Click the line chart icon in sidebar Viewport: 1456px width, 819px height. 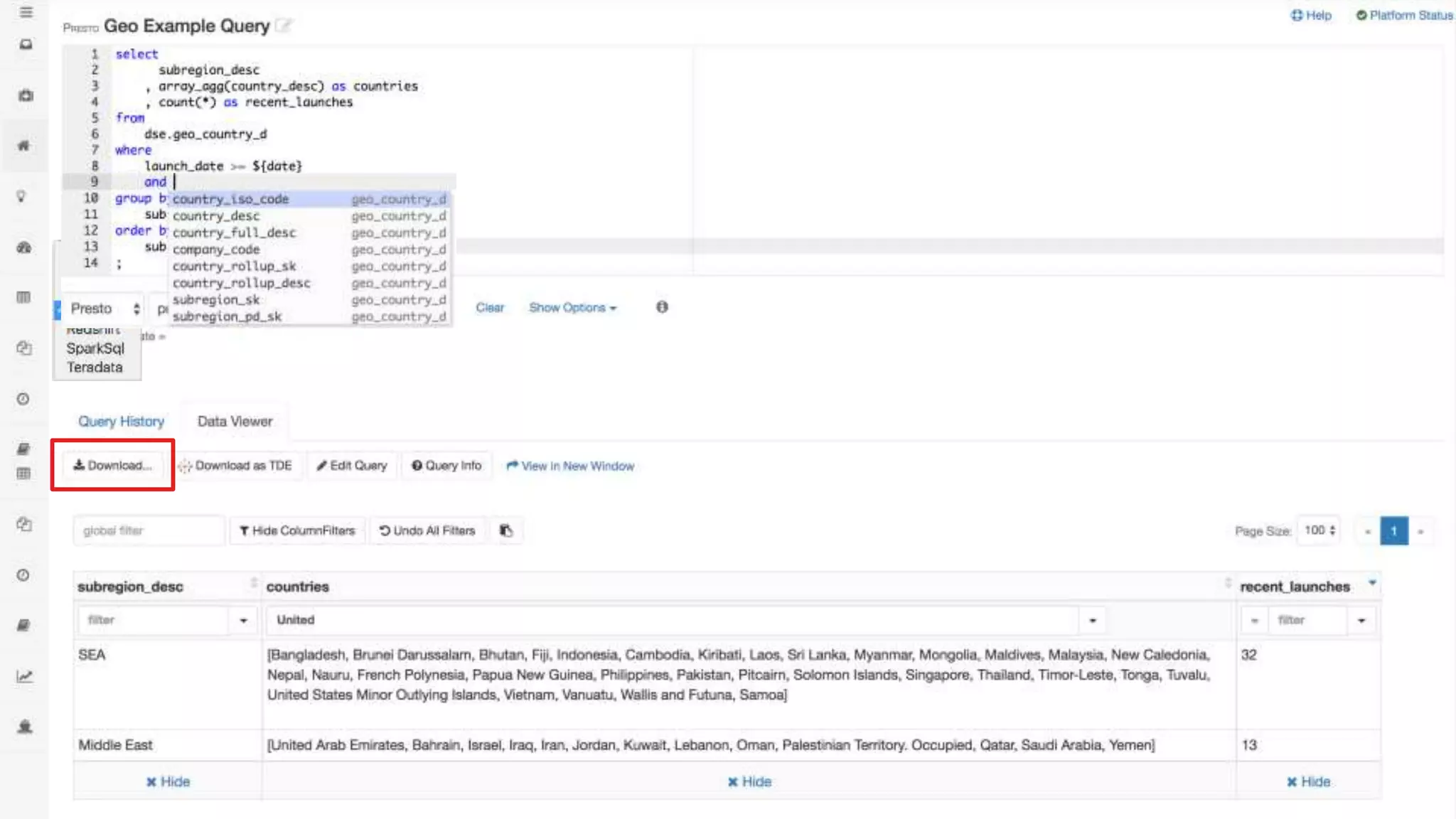[24, 676]
